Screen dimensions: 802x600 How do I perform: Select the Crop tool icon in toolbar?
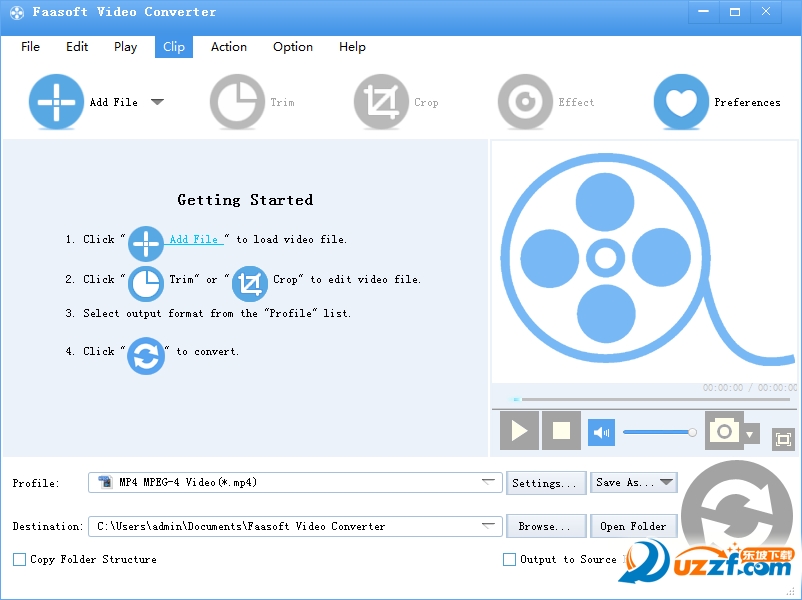[381, 101]
